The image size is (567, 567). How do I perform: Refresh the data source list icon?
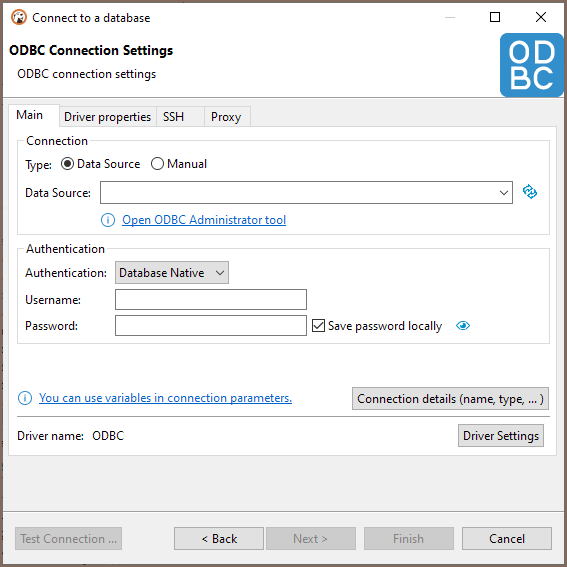point(530,192)
